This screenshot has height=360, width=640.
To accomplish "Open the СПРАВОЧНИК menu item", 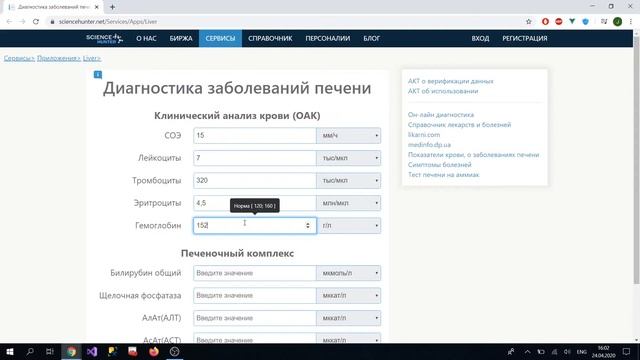I will pos(270,38).
